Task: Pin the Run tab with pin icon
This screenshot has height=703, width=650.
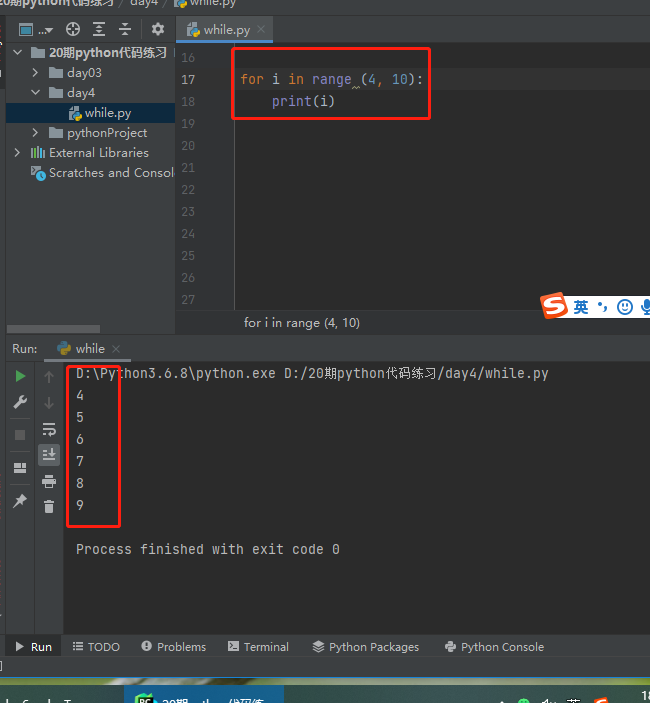Action: (x=20, y=501)
